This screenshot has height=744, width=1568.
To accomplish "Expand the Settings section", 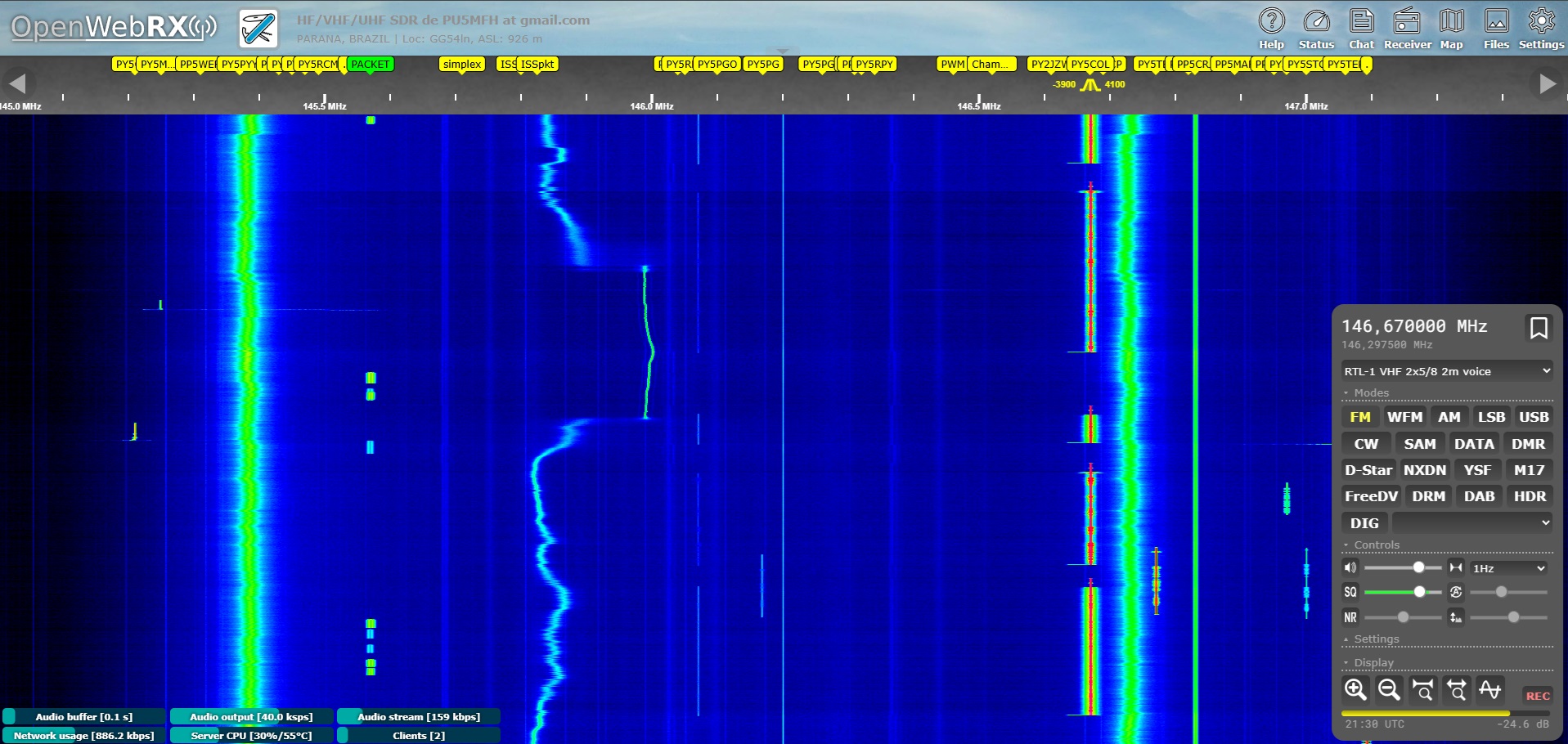I will (1376, 639).
